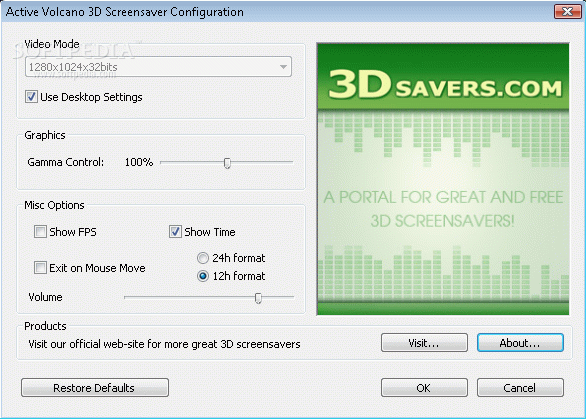Click Restore Defaults
This screenshot has width=586, height=419.
95,388
